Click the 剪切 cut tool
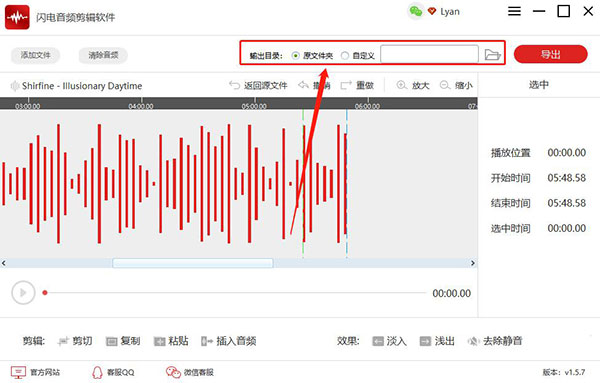The height and width of the screenshot is (383, 600). point(75,341)
